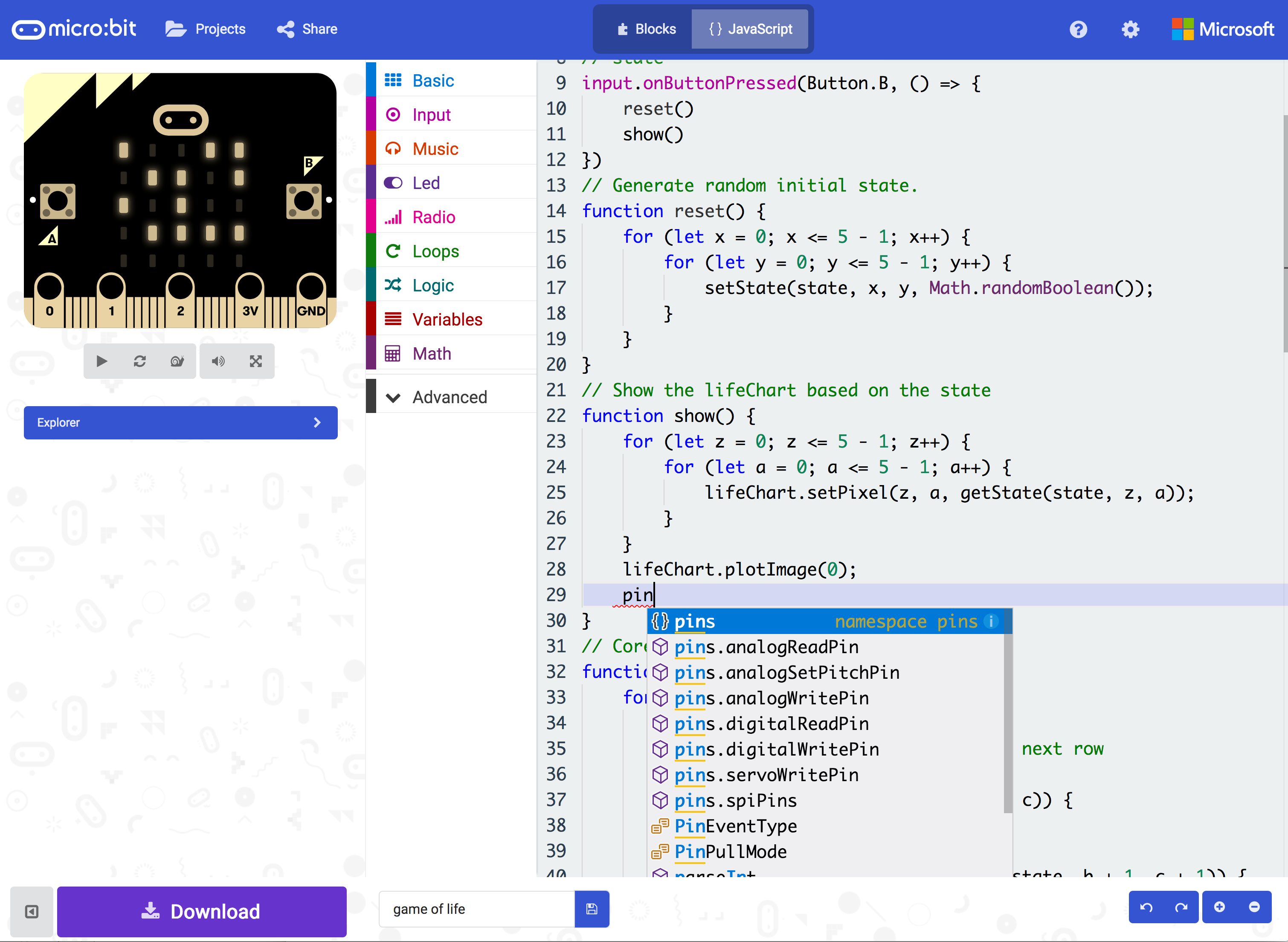Enter fullscreen simulator mode
This screenshot has height=942, width=1288.
click(x=255, y=361)
